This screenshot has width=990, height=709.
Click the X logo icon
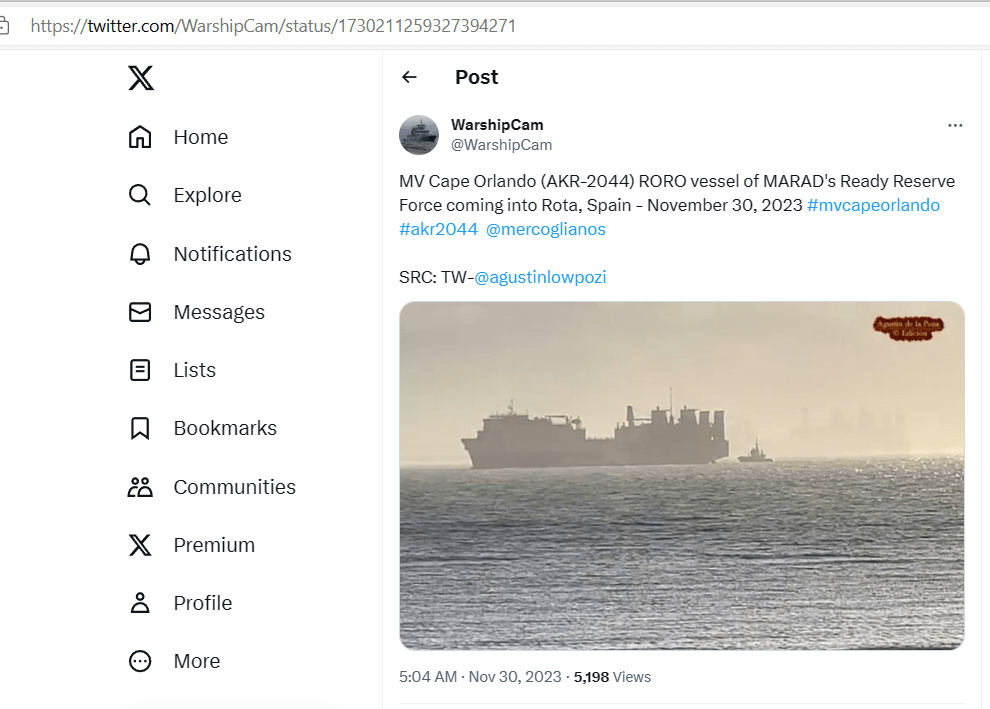tap(141, 78)
